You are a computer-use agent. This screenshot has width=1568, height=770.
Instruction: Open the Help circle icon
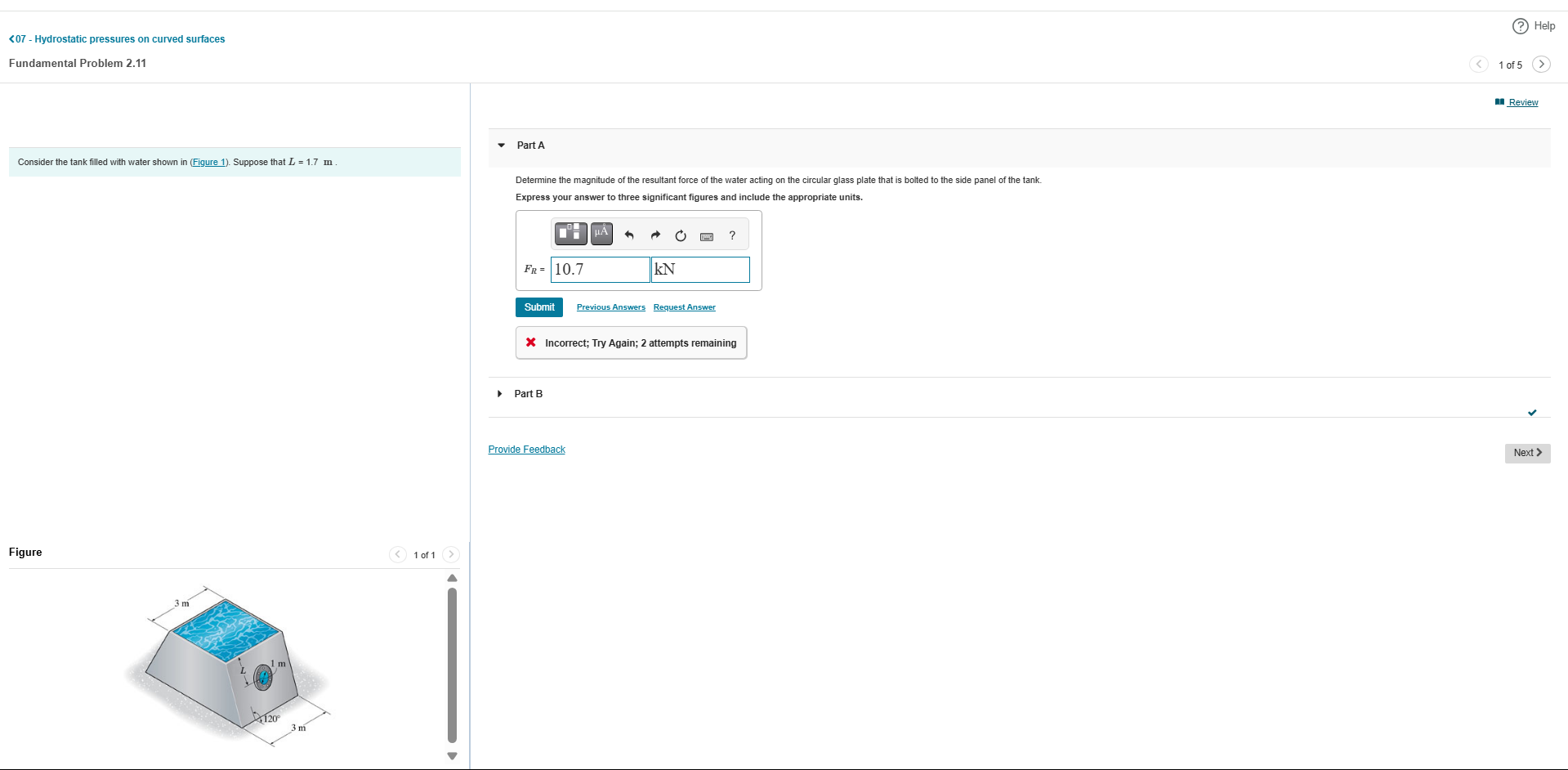coord(1521,26)
